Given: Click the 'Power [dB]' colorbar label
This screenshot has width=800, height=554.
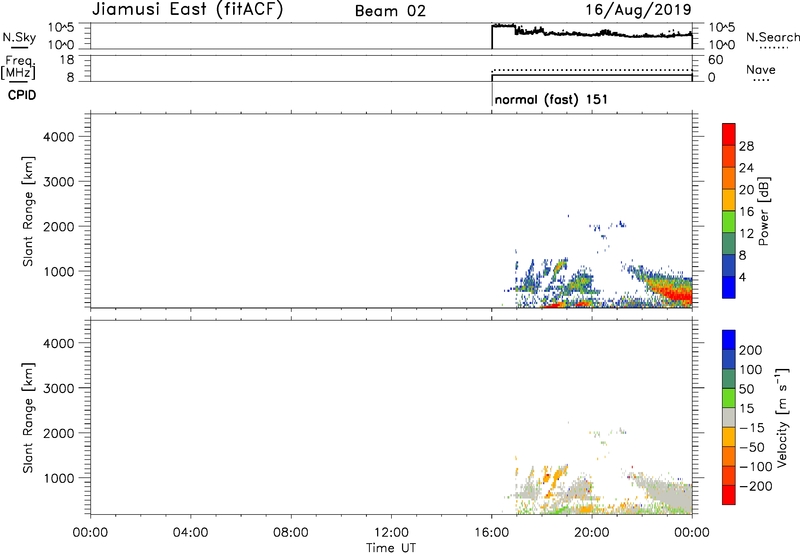Looking at the screenshot, I should coord(763,211).
